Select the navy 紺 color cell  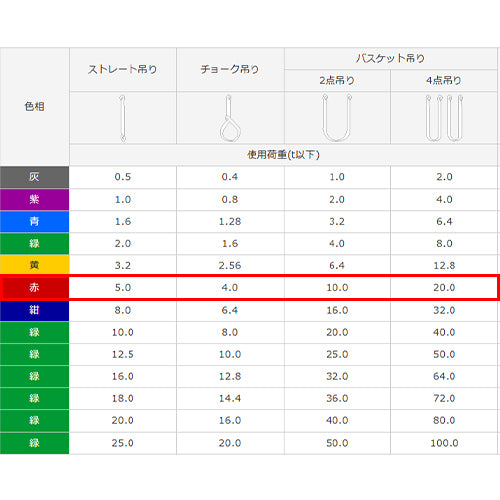tap(34, 310)
